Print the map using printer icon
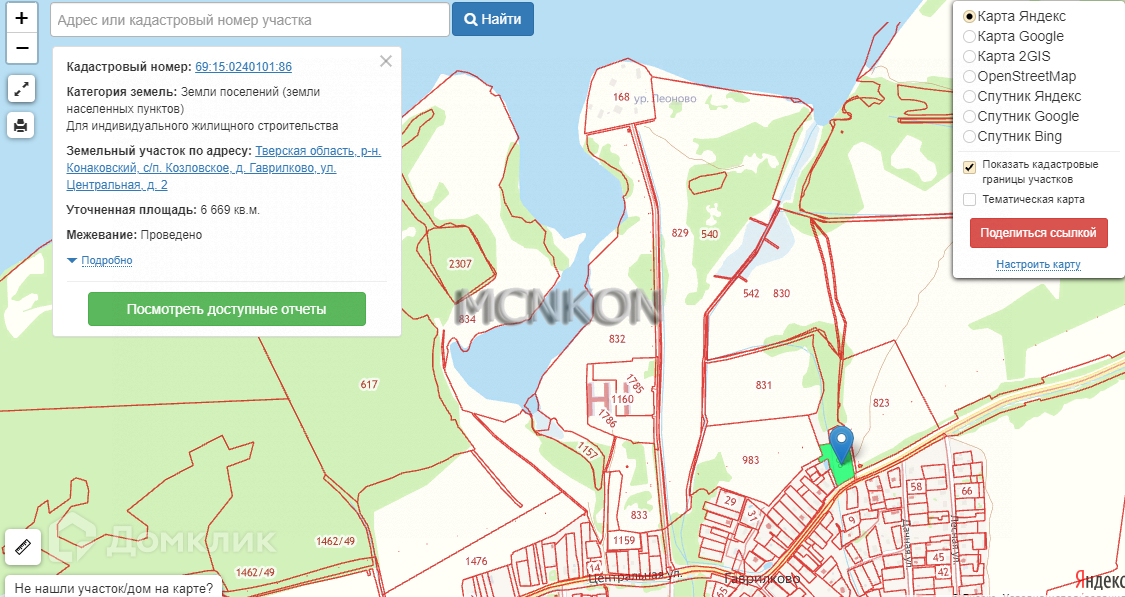1125x597 pixels. point(22,126)
